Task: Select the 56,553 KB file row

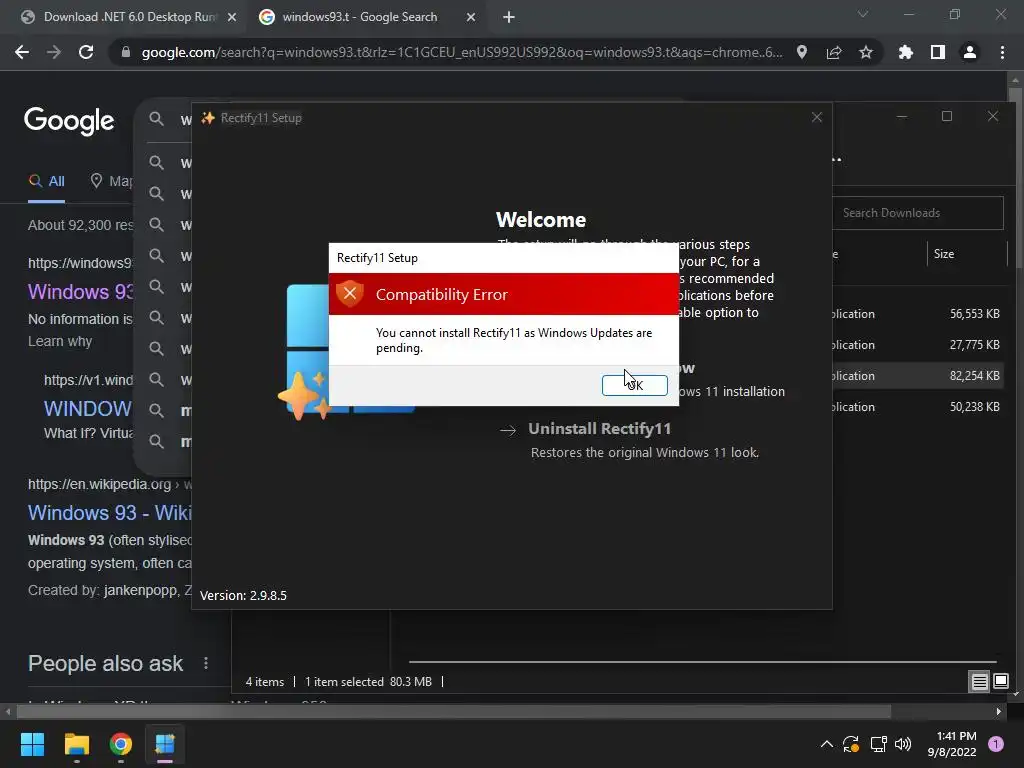Action: [x=918, y=313]
